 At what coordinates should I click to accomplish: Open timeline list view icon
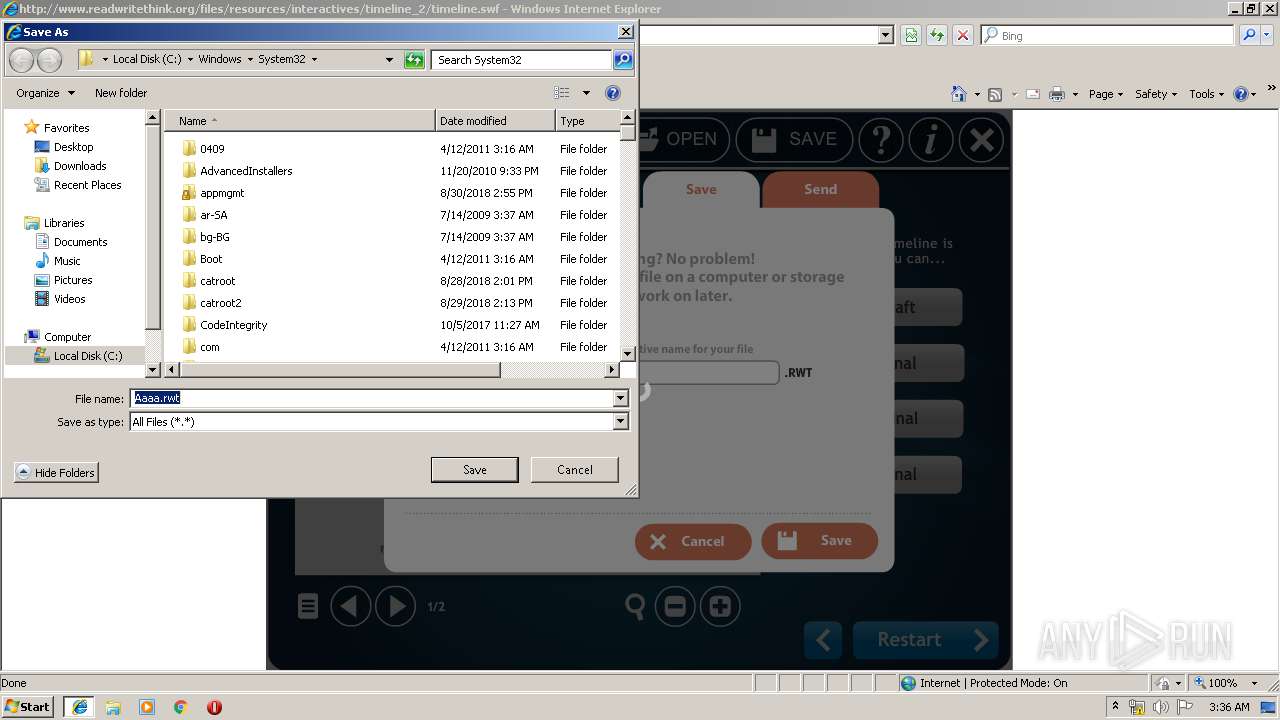[308, 606]
